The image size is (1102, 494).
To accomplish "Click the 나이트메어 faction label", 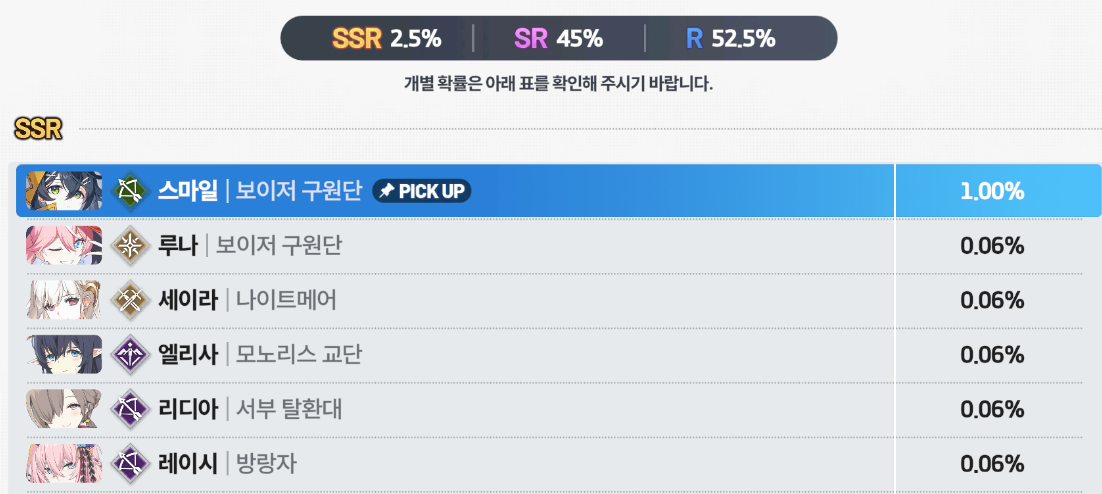I will (286, 299).
